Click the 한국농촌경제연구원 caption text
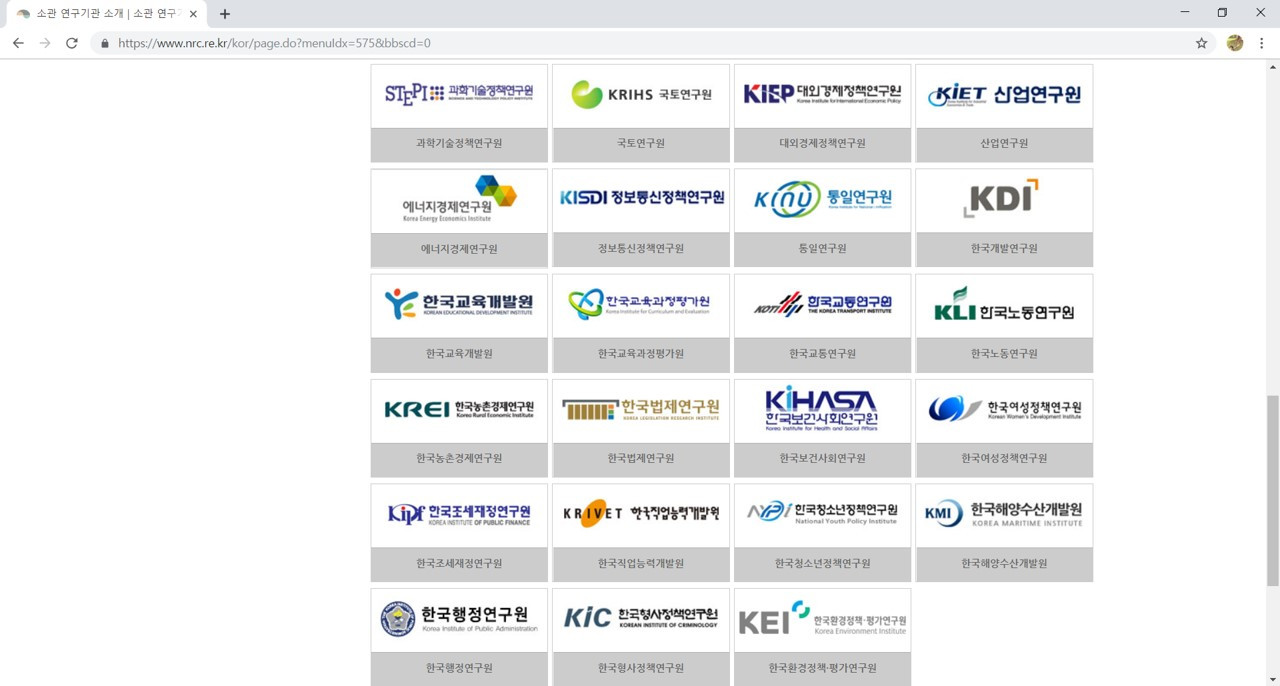Image resolution: width=1280 pixels, height=686 pixels. [x=459, y=458]
